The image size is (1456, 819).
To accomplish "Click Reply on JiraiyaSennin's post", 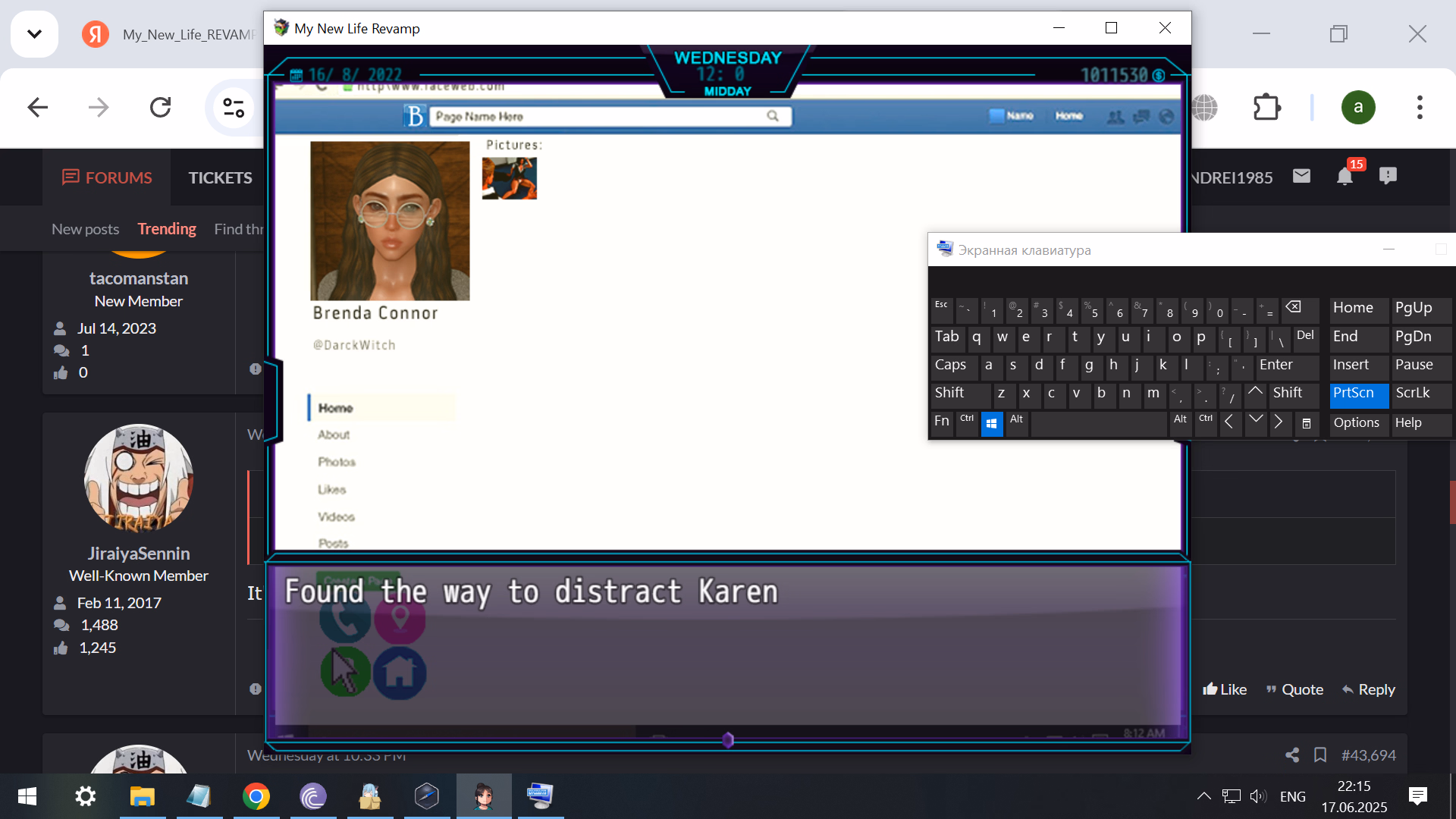I will (1368, 689).
